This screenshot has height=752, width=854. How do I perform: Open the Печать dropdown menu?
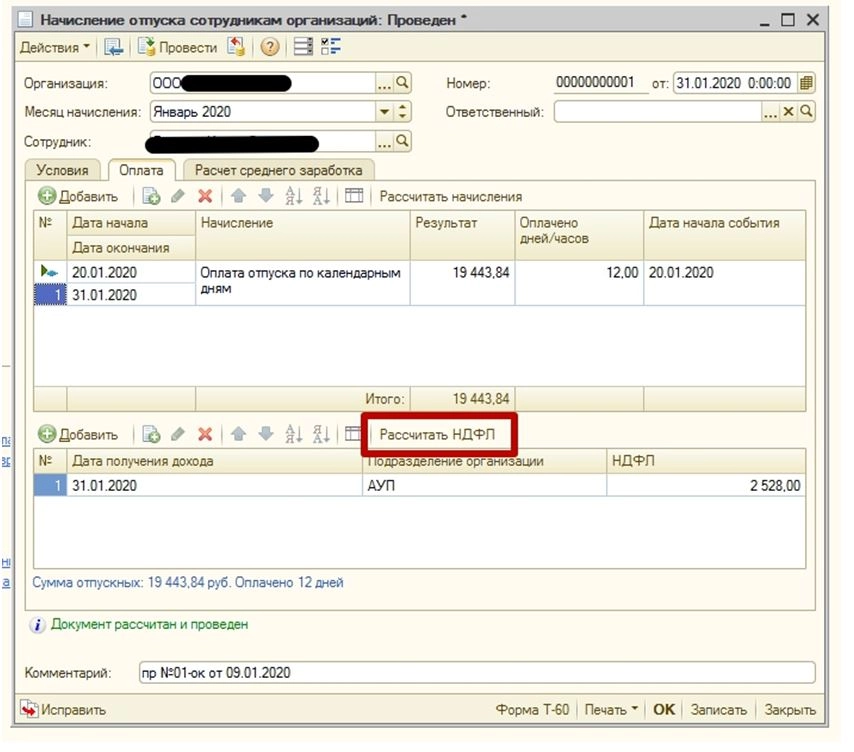pyautogui.click(x=611, y=710)
